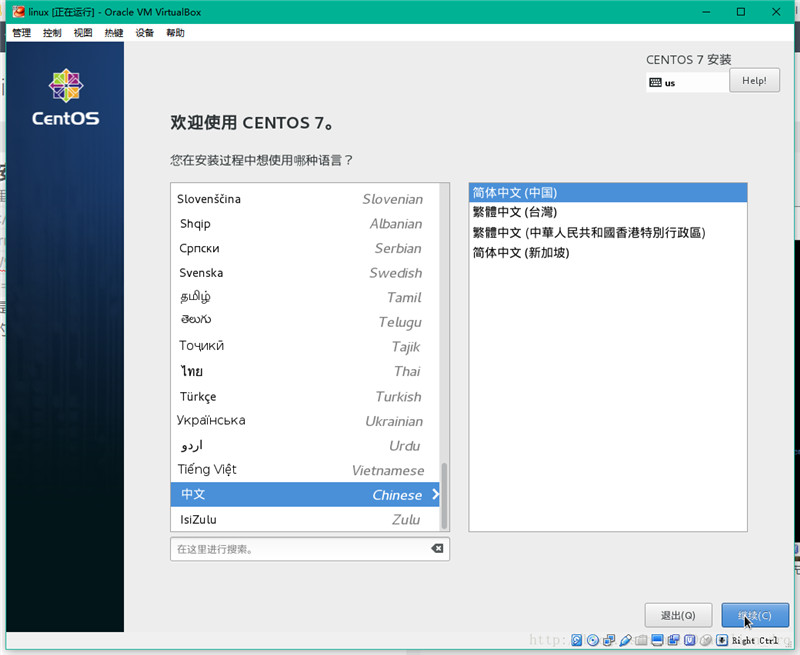Maximize the VirtualBox window
Screen dimensions: 800x655
coord(741,12)
